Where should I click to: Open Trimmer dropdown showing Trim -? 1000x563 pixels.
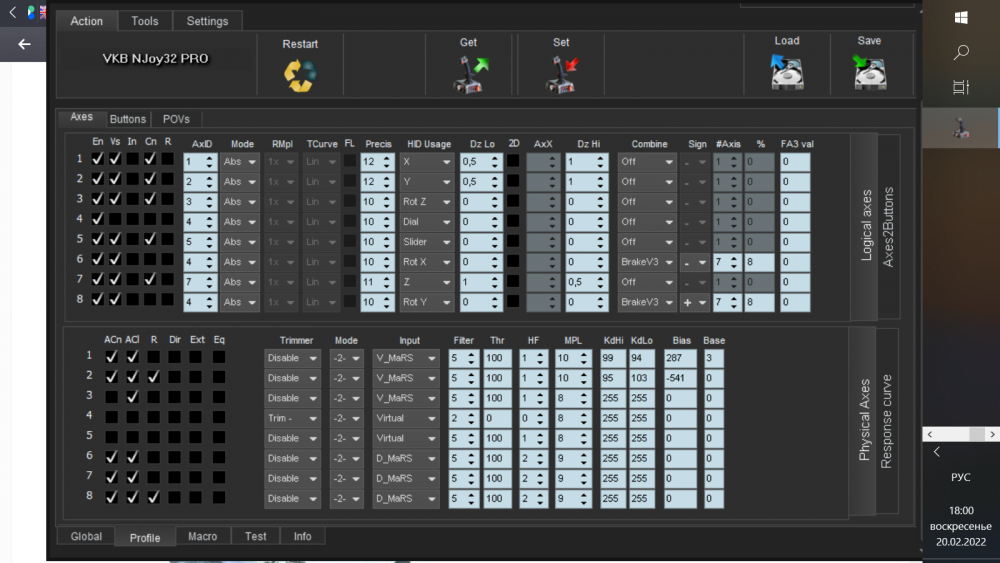point(292,418)
